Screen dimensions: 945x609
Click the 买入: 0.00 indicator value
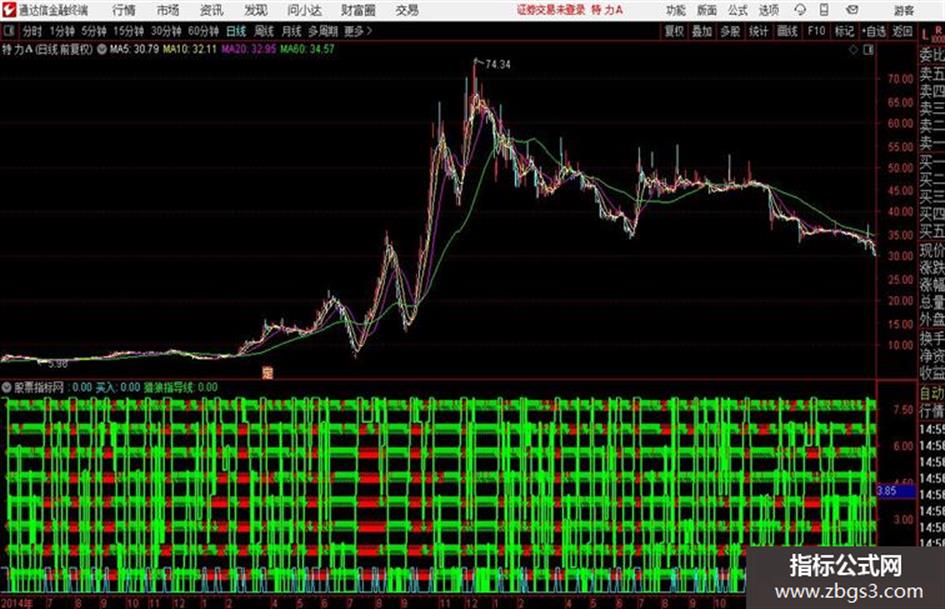click(x=118, y=387)
